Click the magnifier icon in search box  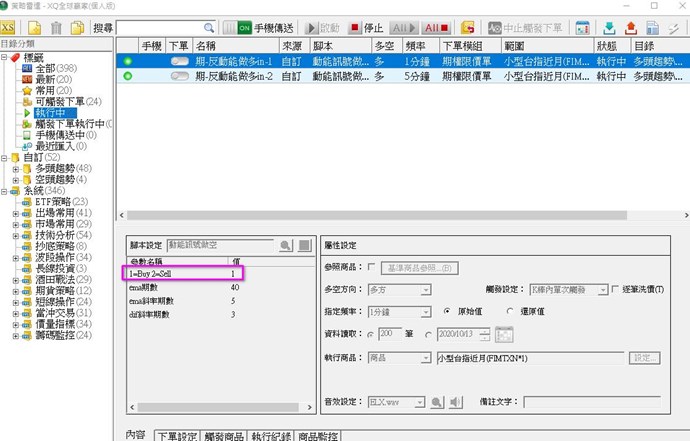coord(207,27)
